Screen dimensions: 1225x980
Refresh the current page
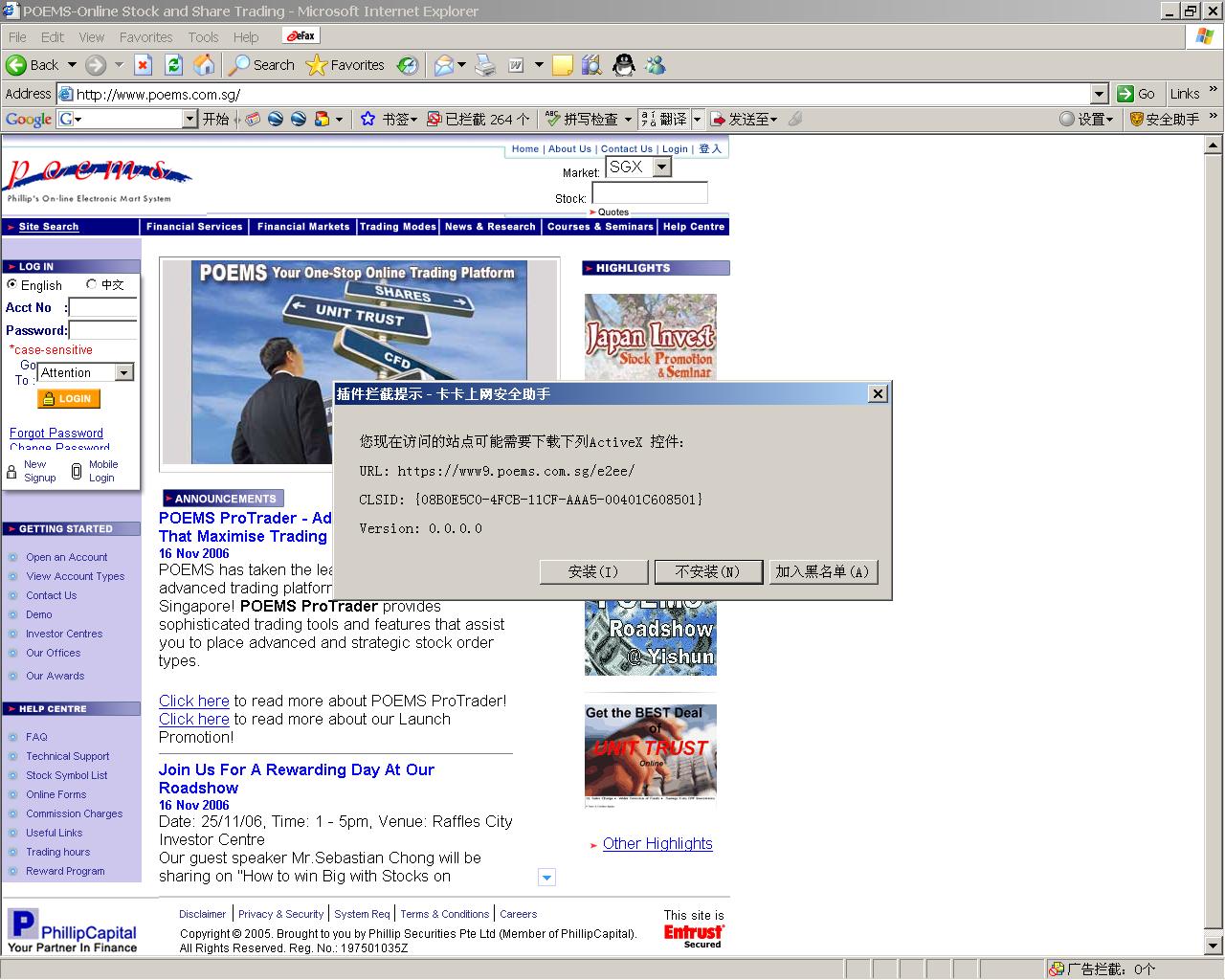point(173,65)
